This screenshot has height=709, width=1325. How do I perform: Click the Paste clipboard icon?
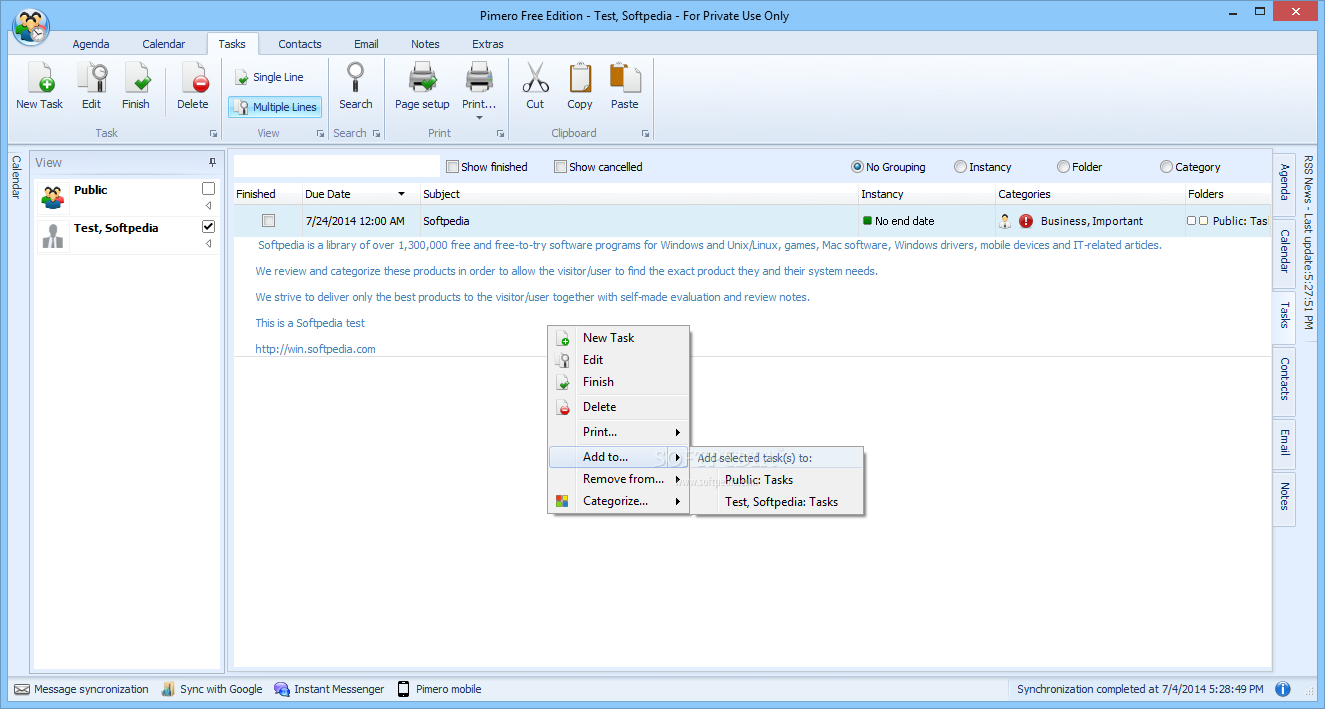(x=624, y=78)
